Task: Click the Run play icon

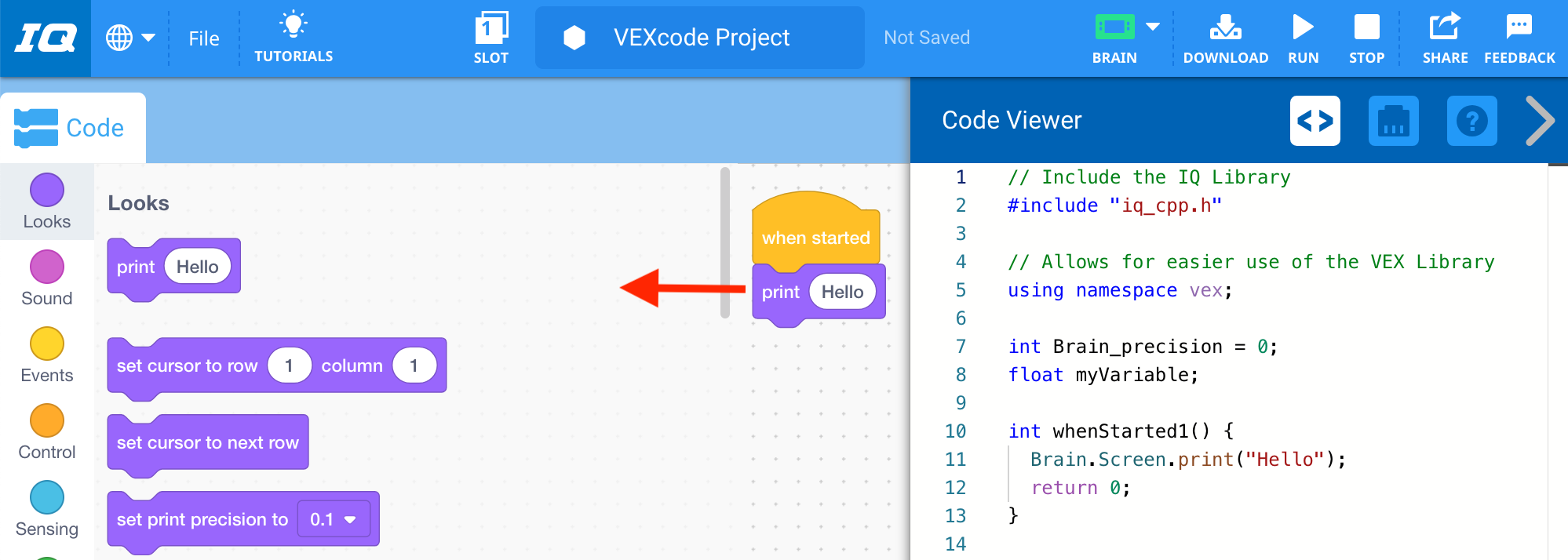Action: [1303, 28]
